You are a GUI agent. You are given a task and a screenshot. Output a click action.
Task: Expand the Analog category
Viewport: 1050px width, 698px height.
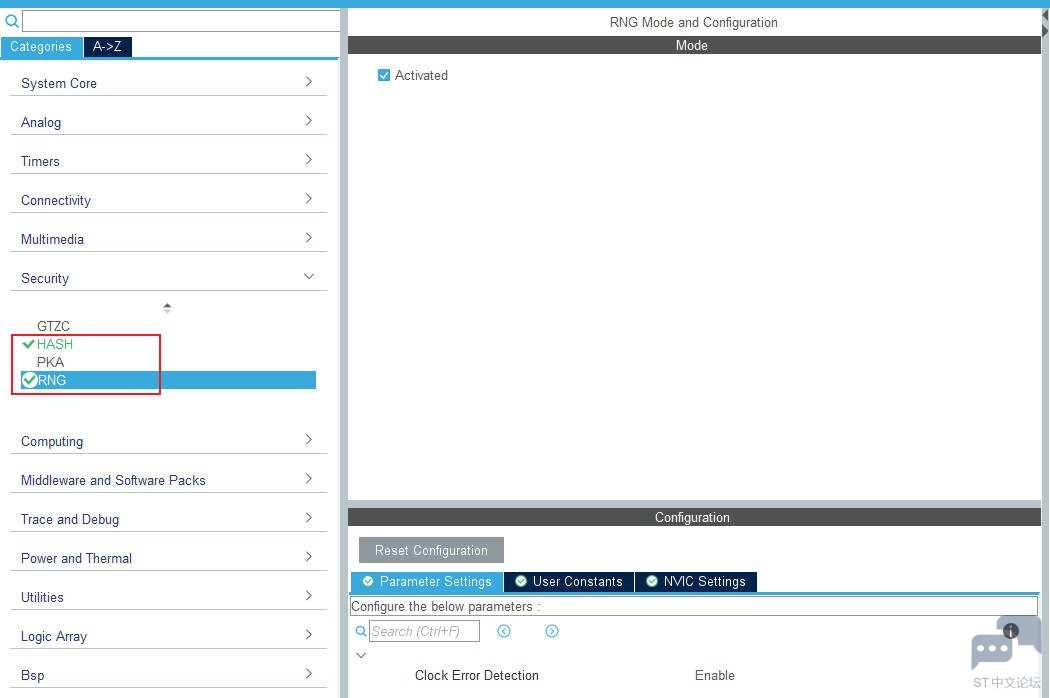coord(167,122)
